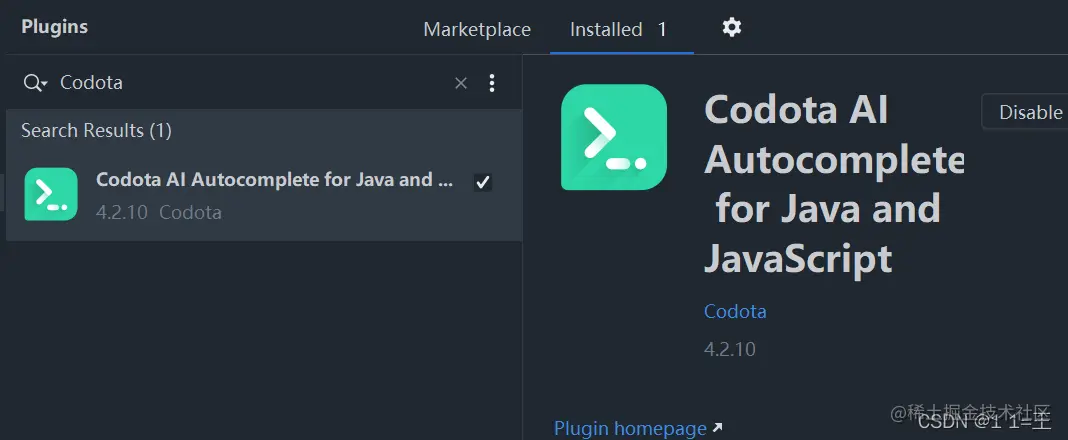
Task: Uncheck the Codota plugin enabled checkbox
Action: 483,182
